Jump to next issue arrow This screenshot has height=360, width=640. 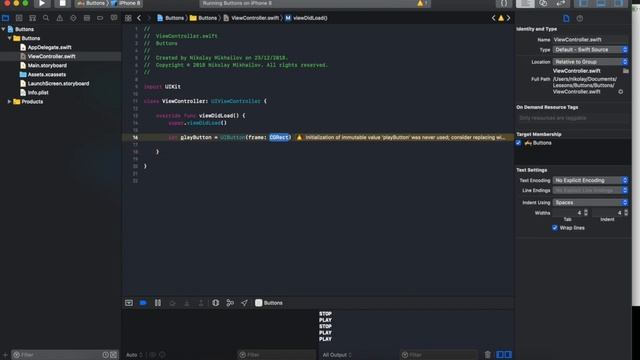[509, 18]
